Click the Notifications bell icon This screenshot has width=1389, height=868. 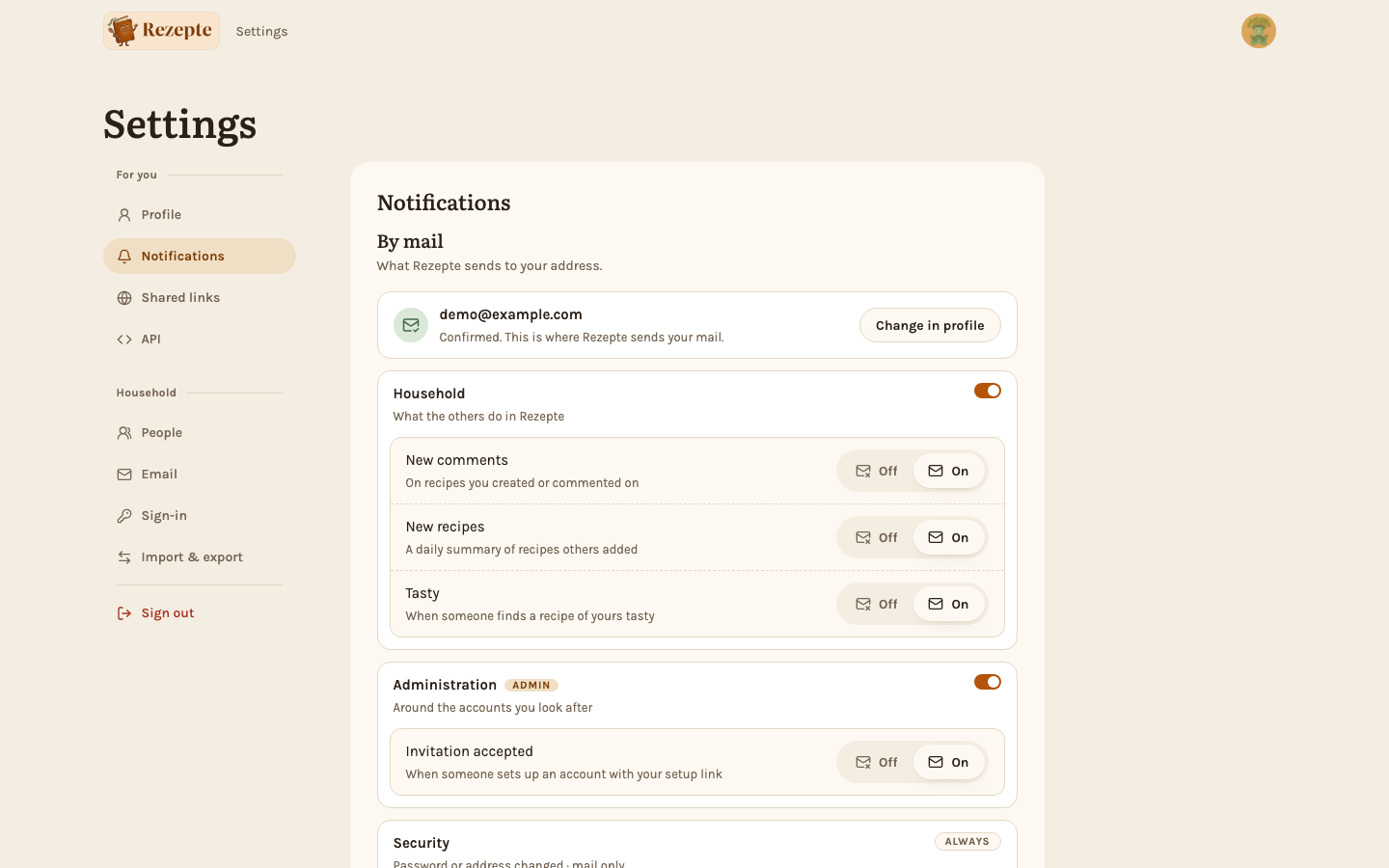124,257
